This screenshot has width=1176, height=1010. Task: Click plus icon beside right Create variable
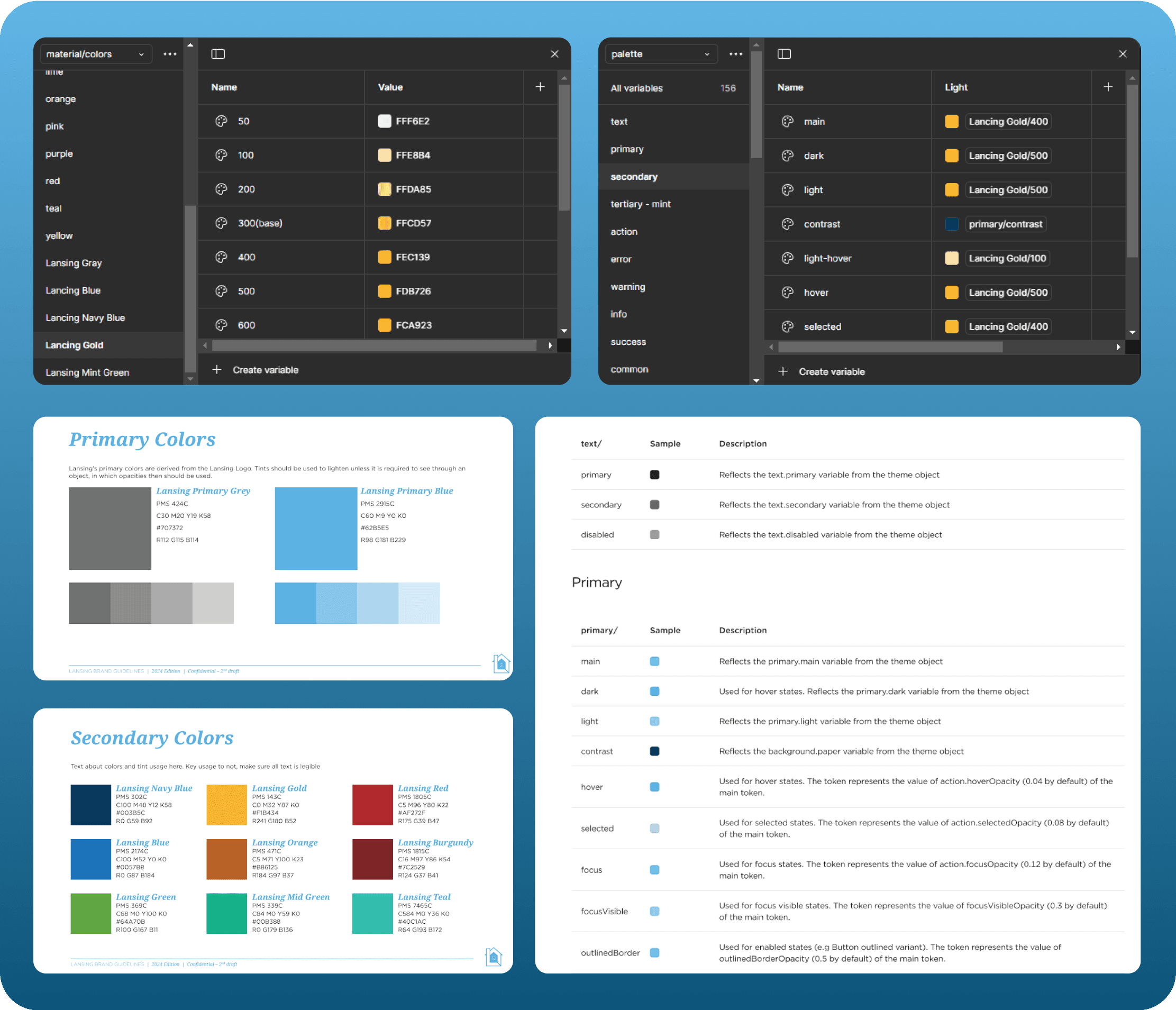click(782, 371)
